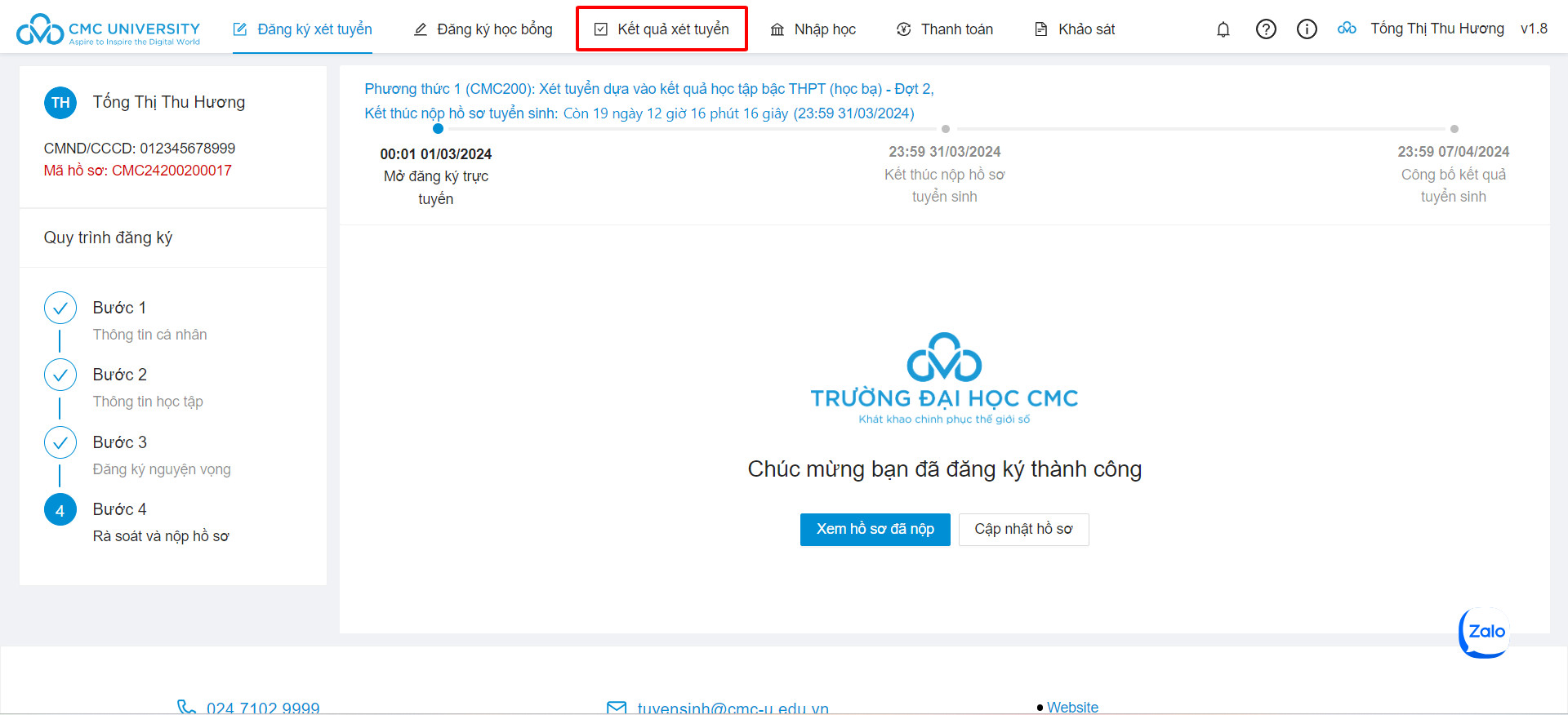The image size is (1568, 715).
Task: Open the Đăng ký xét tuyển tab
Action: (x=302, y=29)
